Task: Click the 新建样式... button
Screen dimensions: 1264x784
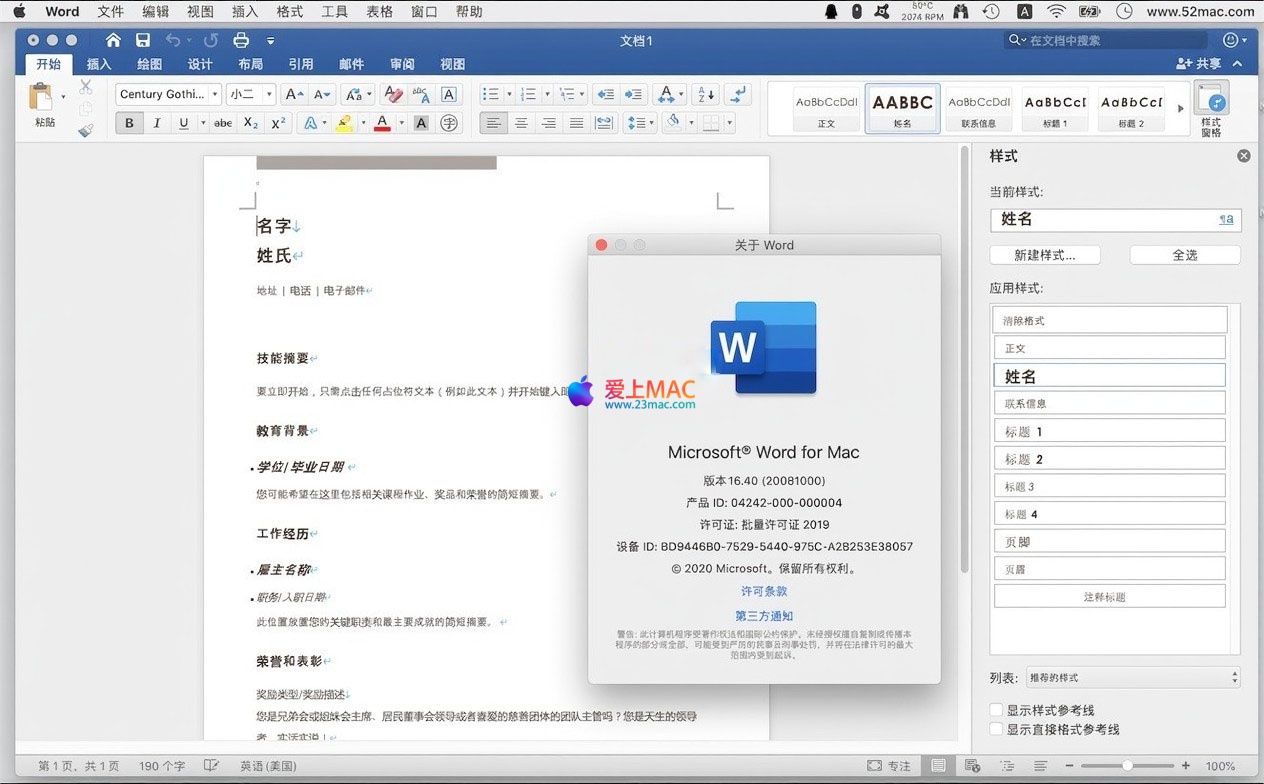Action: (x=1044, y=255)
